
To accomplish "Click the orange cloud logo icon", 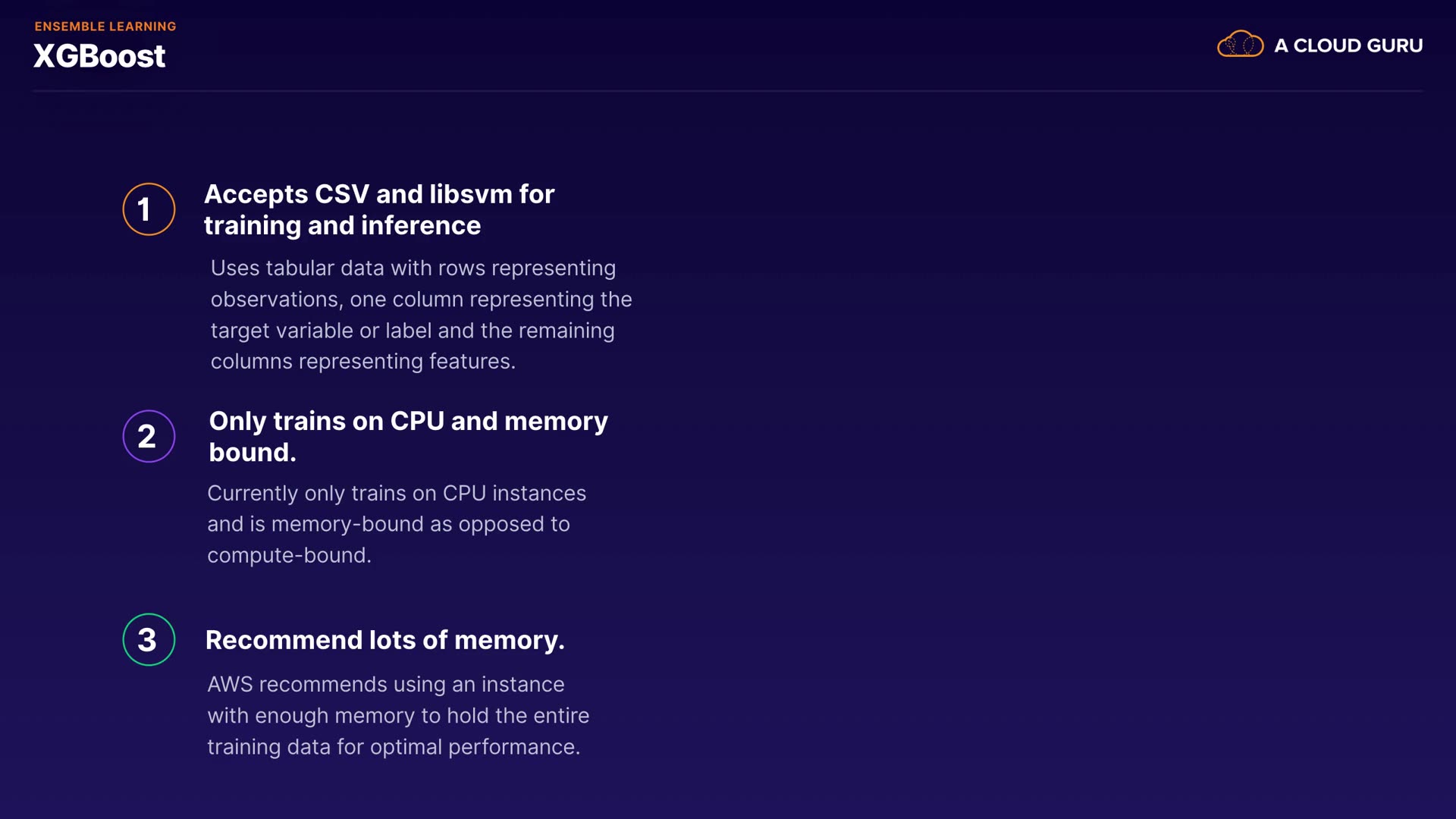I will pos(1240,45).
